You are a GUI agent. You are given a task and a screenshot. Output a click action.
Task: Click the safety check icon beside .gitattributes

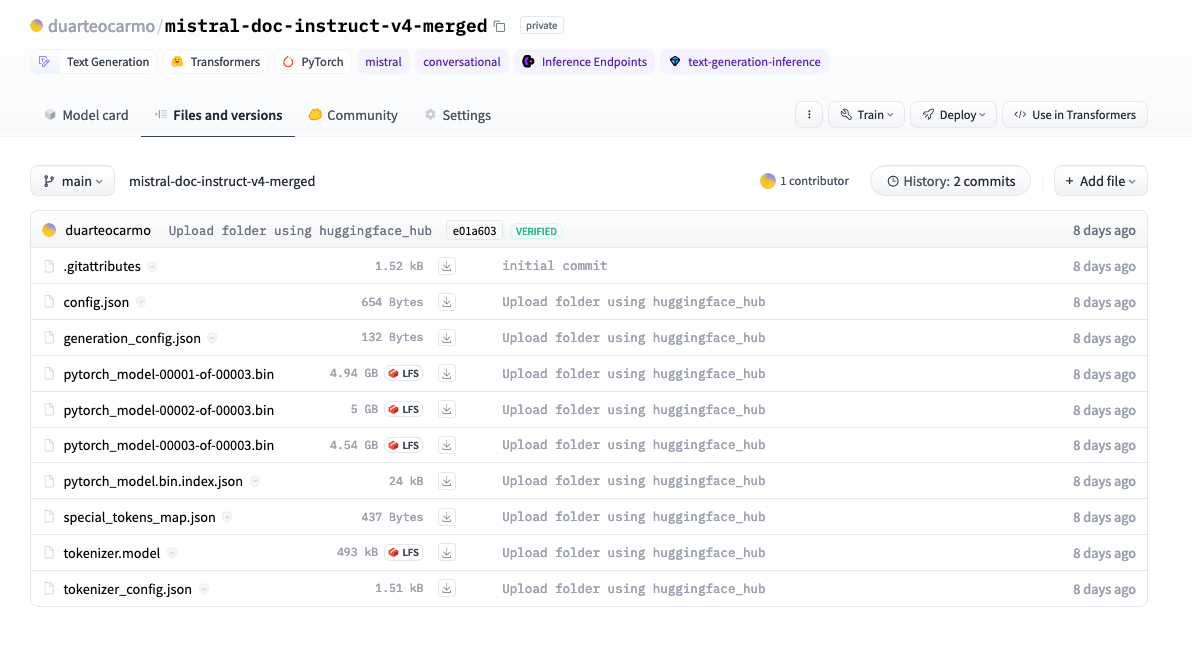point(152,267)
